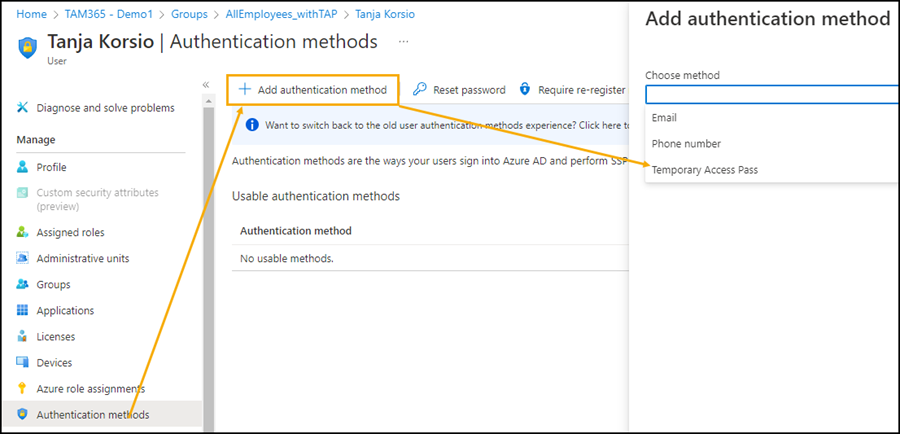Click the user shield icon beside Tanja Korsio title
Screen dimensions: 900x434
click(28, 48)
